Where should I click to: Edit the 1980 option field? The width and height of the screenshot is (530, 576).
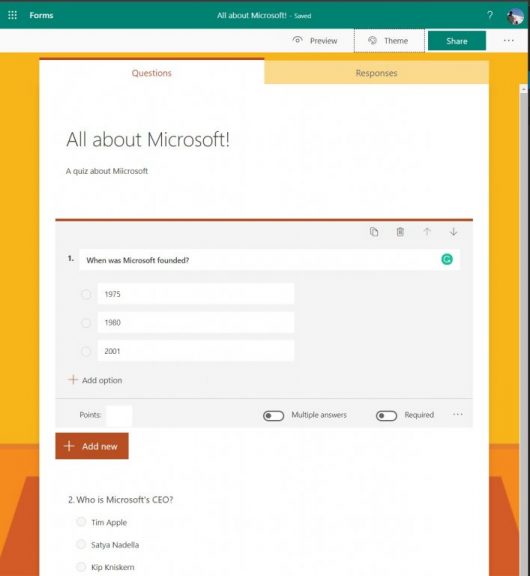[196, 323]
